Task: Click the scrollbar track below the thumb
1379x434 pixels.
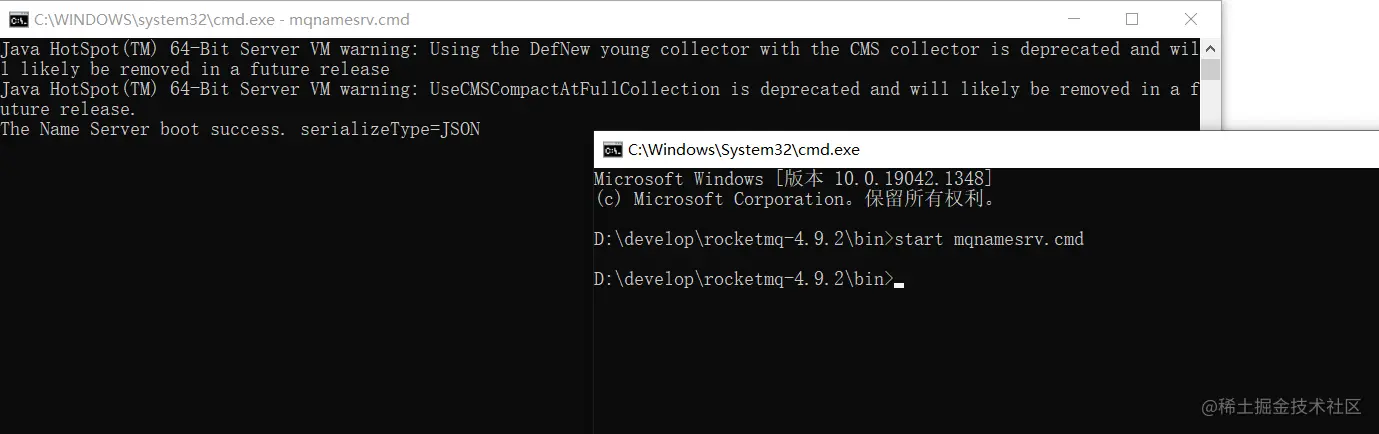Action: click(1211, 105)
